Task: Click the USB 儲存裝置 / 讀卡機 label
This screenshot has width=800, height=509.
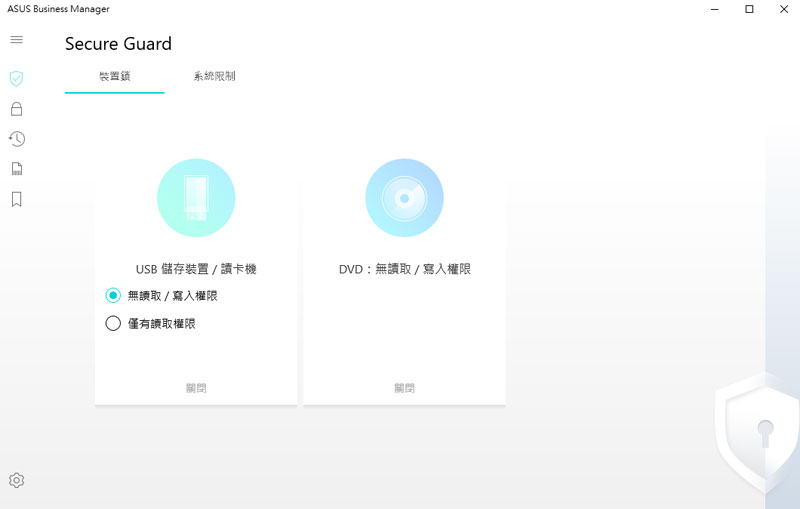Action: click(196, 269)
